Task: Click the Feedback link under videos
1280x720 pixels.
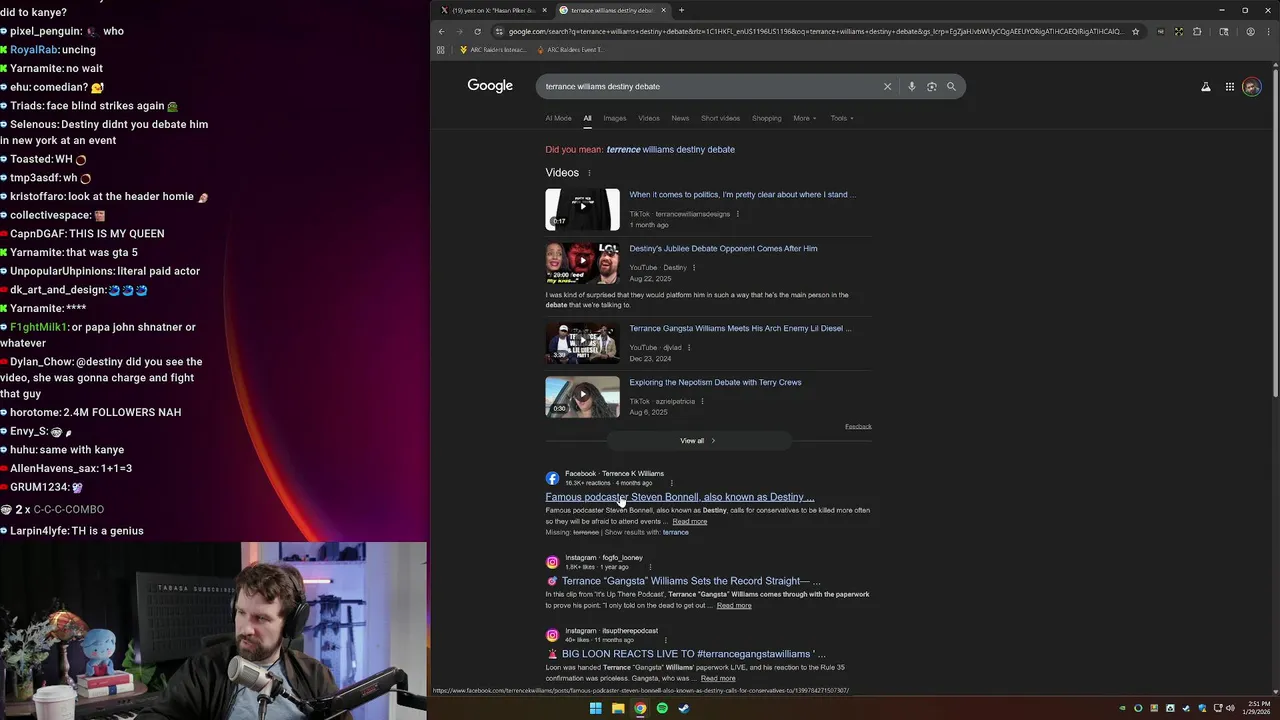Action: 858,427
